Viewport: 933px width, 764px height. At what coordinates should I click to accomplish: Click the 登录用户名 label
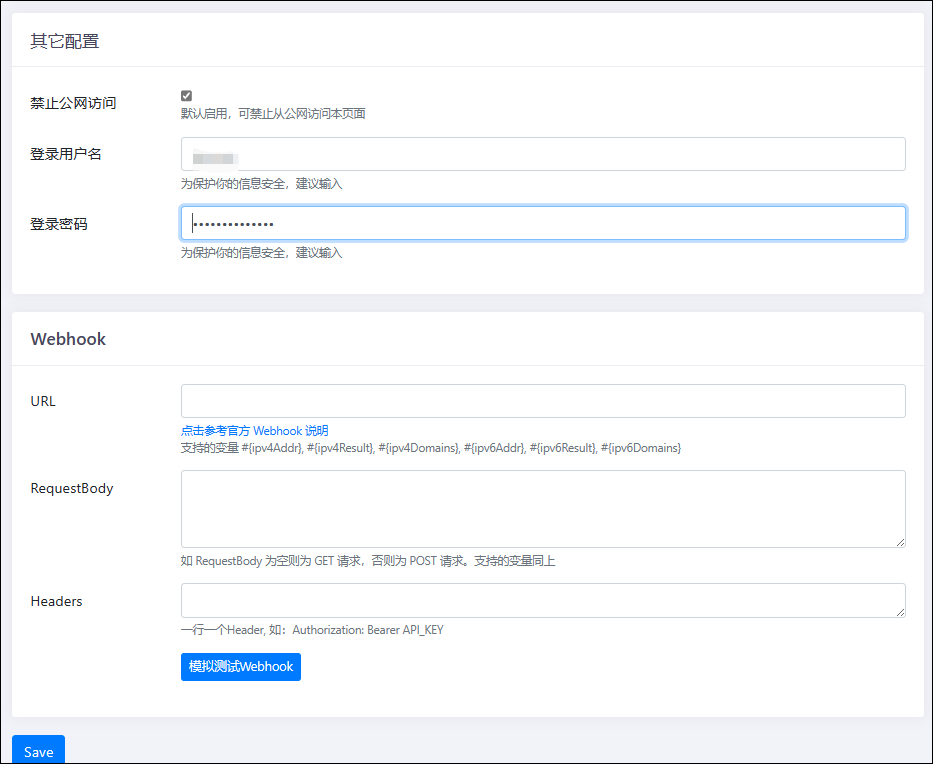(x=66, y=154)
